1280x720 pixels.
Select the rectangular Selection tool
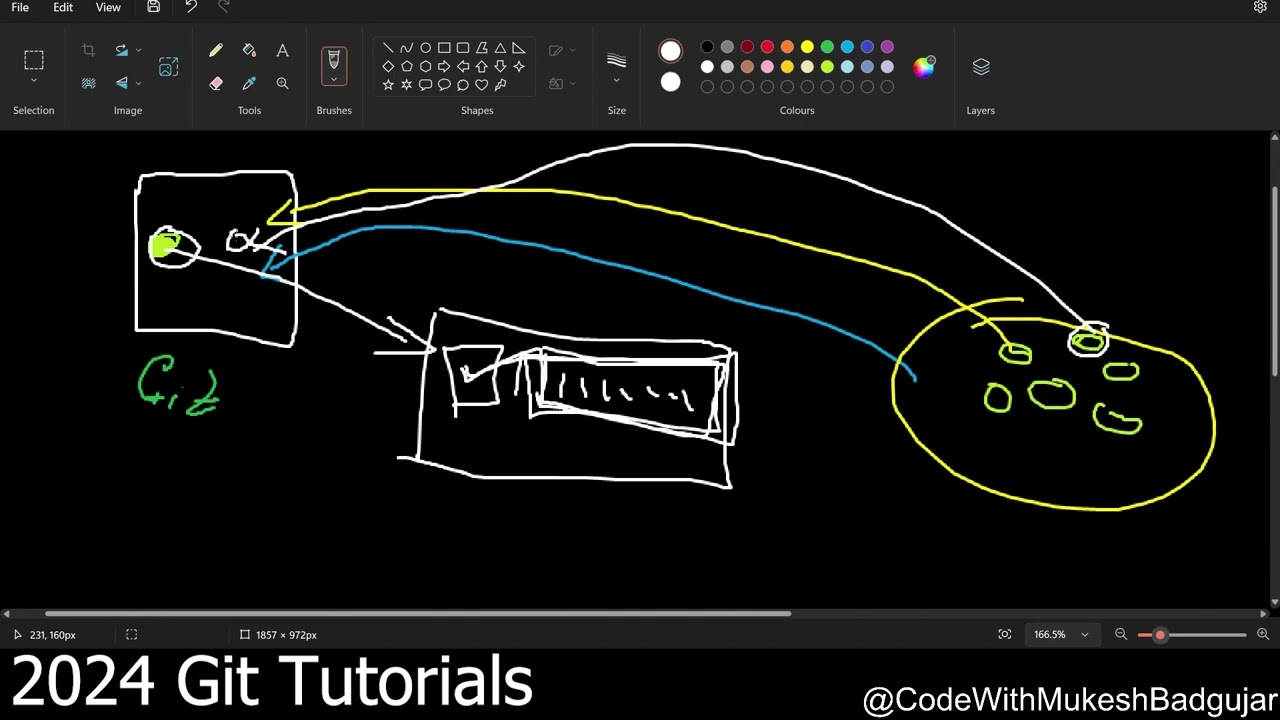[34, 59]
